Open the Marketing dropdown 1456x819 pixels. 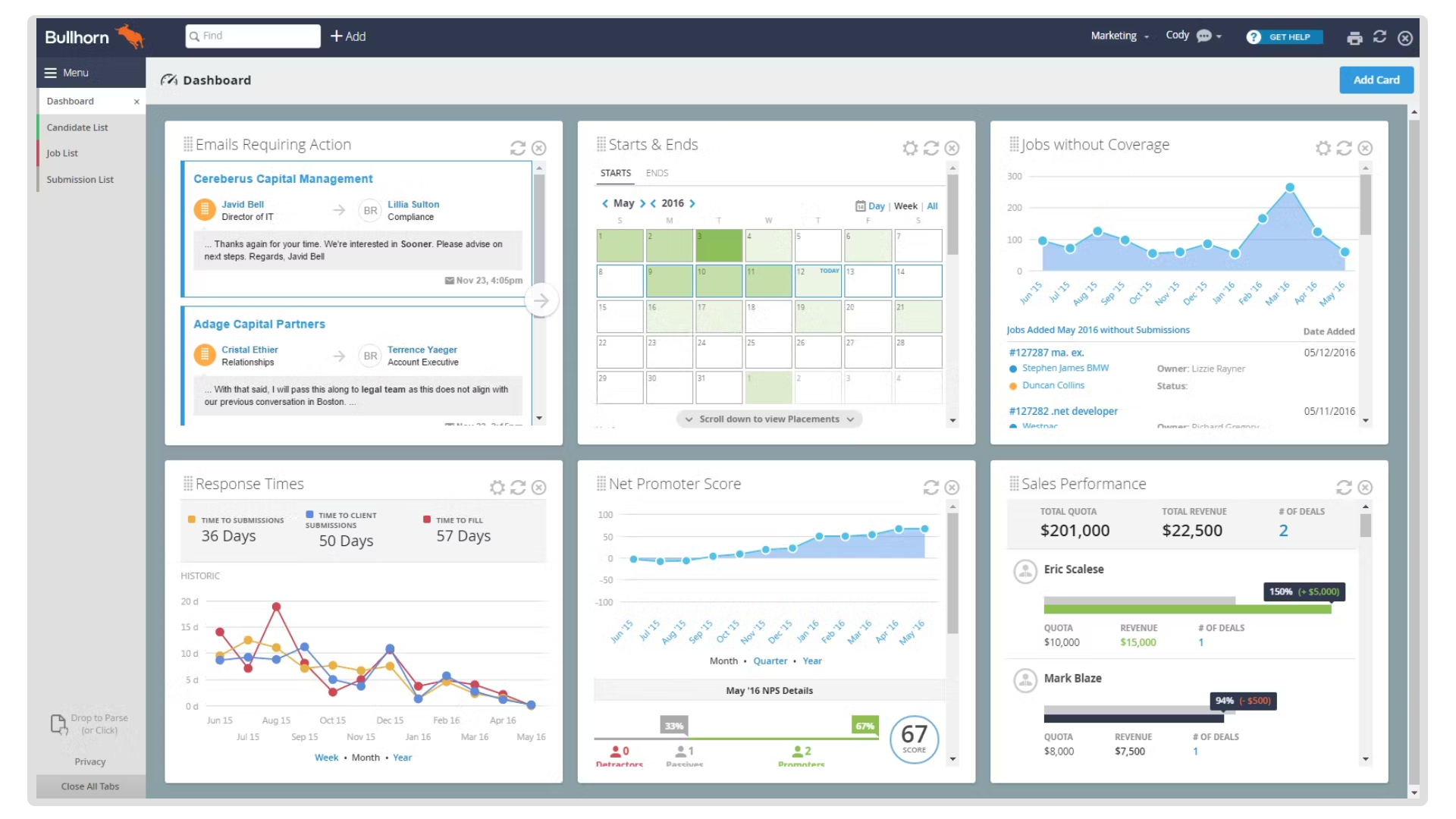tap(1120, 36)
